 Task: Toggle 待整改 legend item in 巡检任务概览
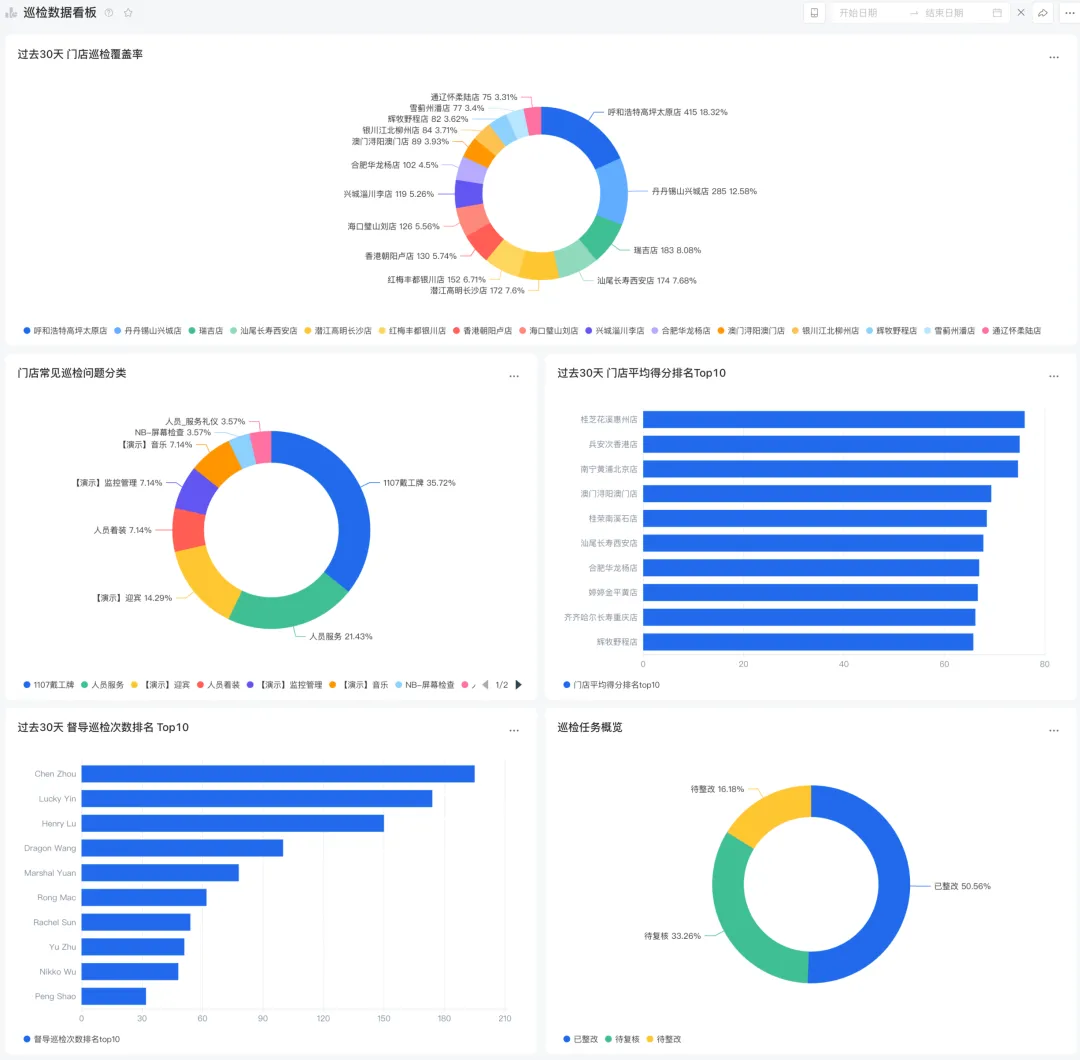664,1039
